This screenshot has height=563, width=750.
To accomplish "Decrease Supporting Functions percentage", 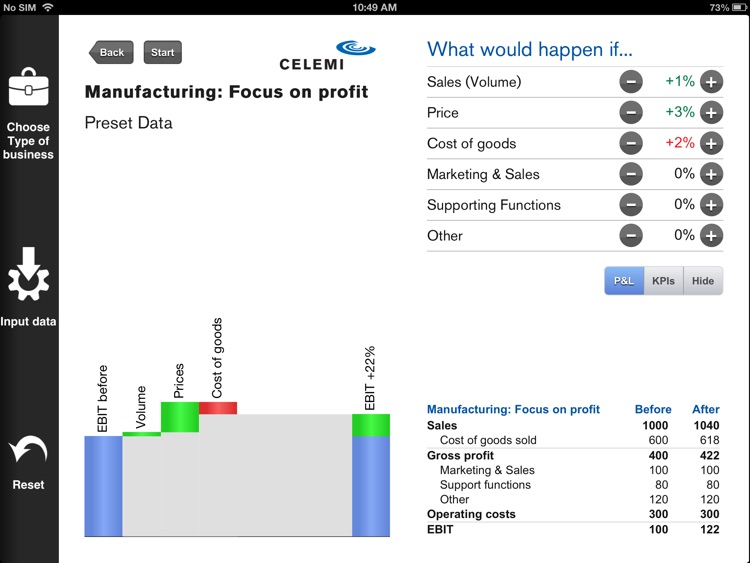I will pyautogui.click(x=631, y=206).
